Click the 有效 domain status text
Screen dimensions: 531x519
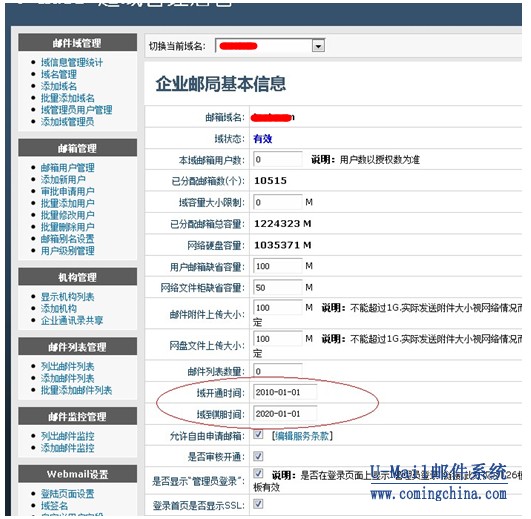click(x=263, y=138)
